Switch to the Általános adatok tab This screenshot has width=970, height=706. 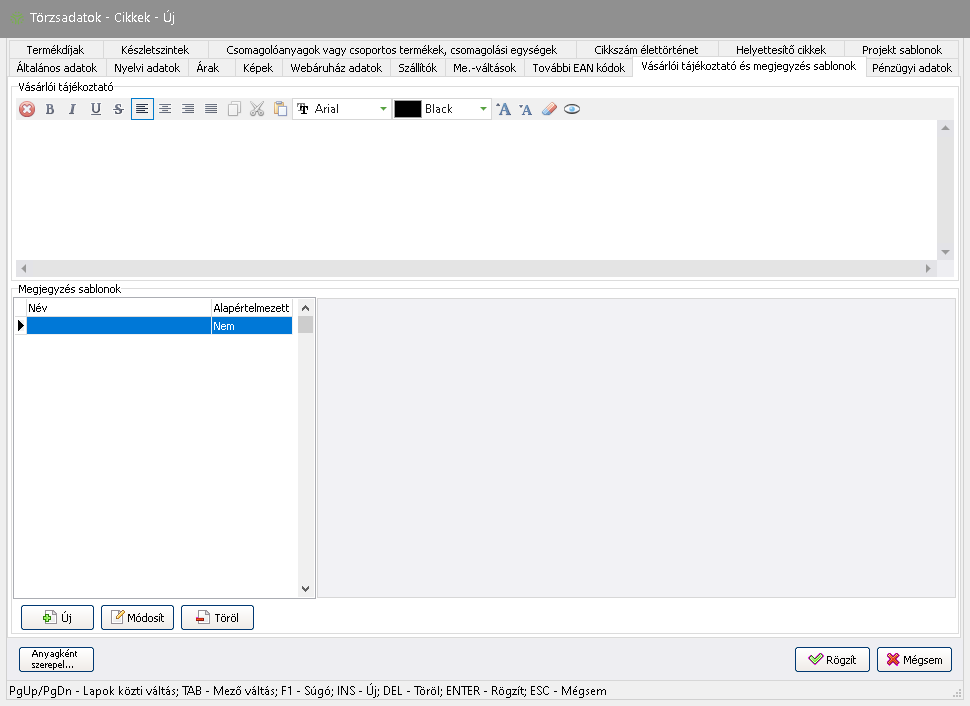click(x=57, y=68)
